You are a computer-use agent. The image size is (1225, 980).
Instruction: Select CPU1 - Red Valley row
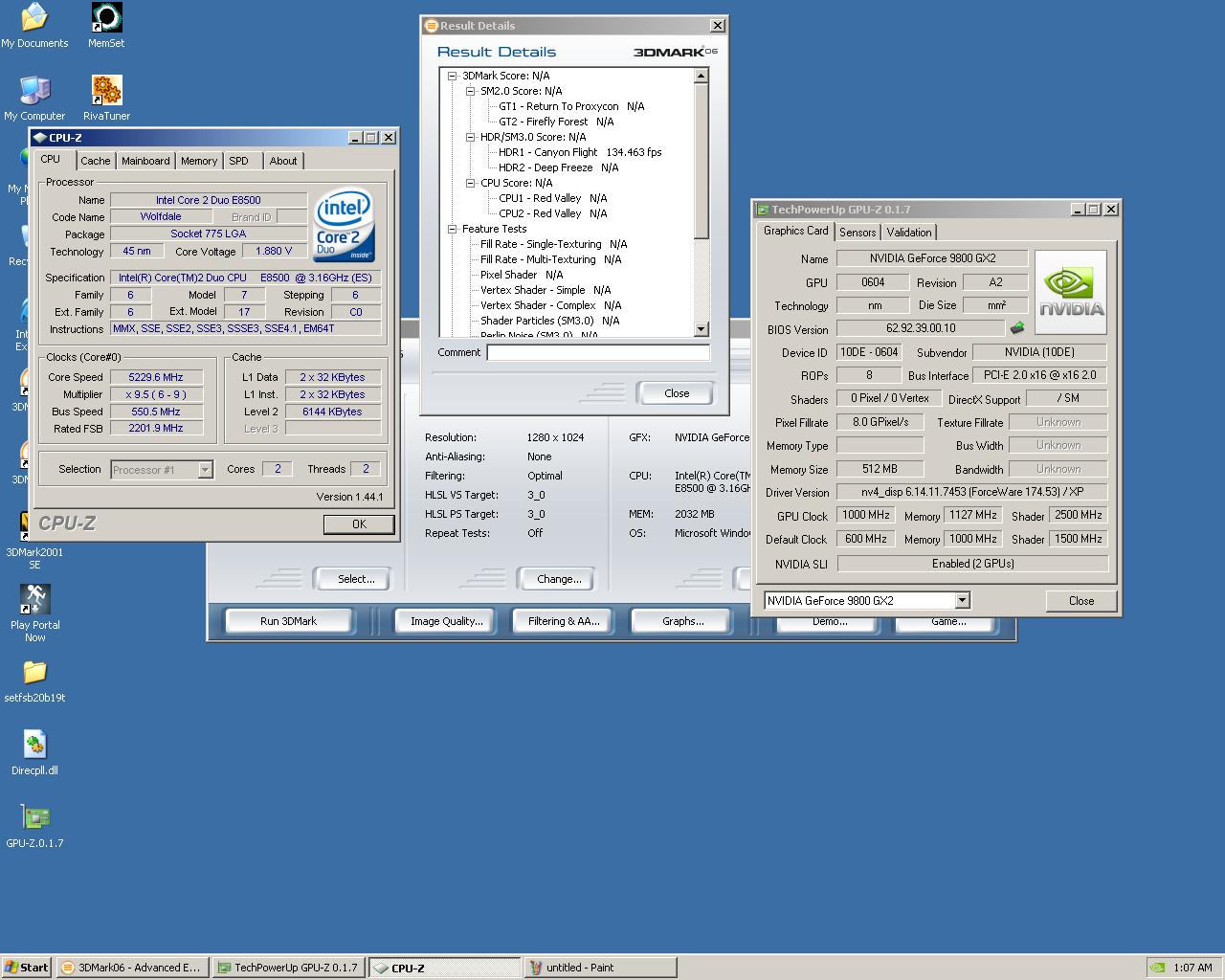point(553,198)
